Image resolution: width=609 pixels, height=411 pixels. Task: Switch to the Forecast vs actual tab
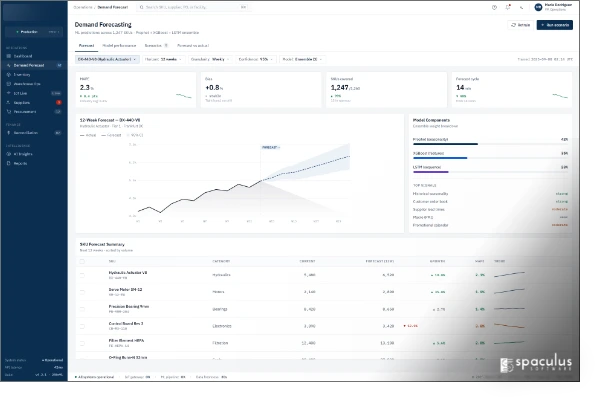(x=193, y=45)
